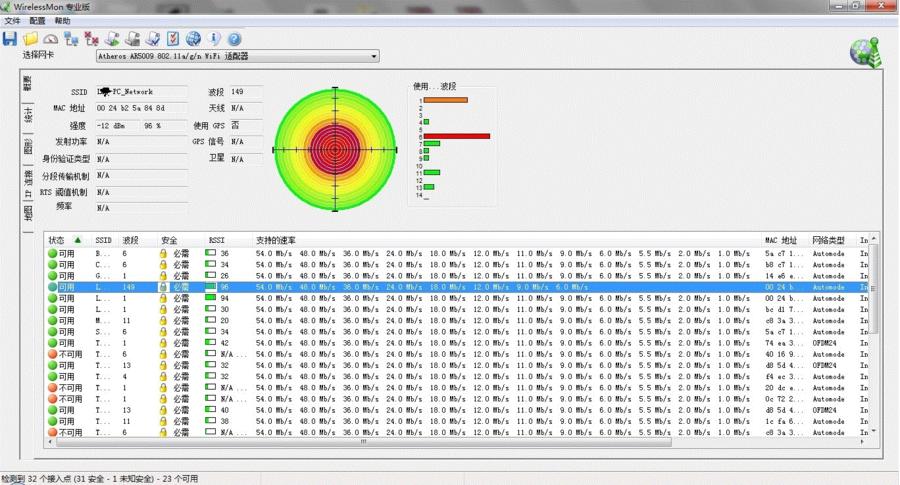
Task: Switch to the 地图 side tab
Action: pyautogui.click(x=28, y=214)
